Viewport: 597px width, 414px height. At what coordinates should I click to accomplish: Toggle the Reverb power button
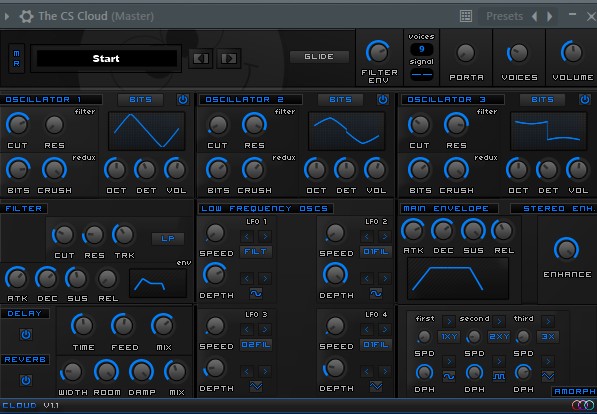[26, 380]
